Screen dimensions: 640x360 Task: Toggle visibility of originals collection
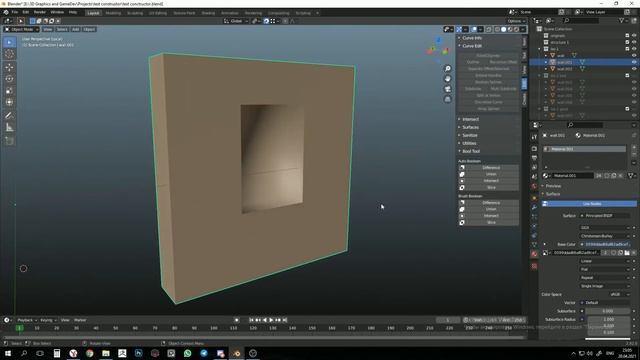click(x=634, y=36)
